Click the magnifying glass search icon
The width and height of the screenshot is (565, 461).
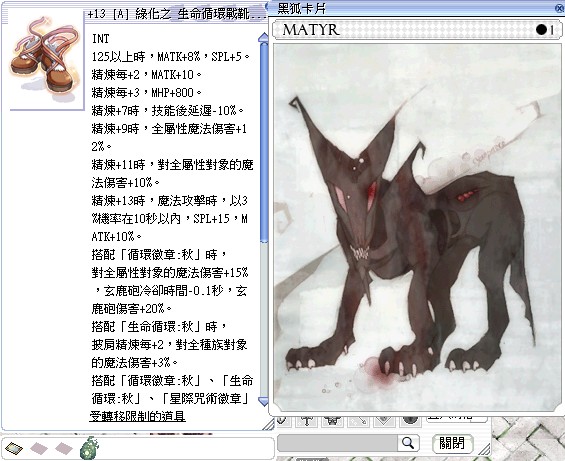(408, 443)
